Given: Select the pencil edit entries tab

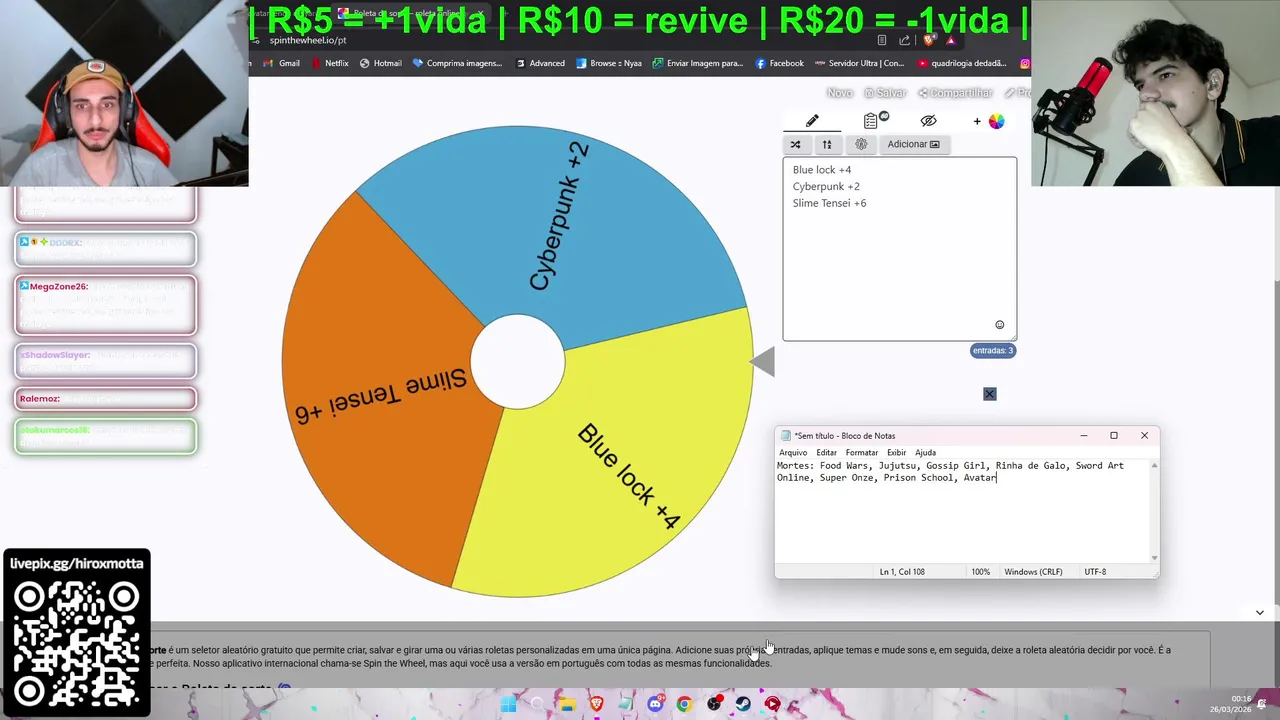Looking at the screenshot, I should pos(812,121).
